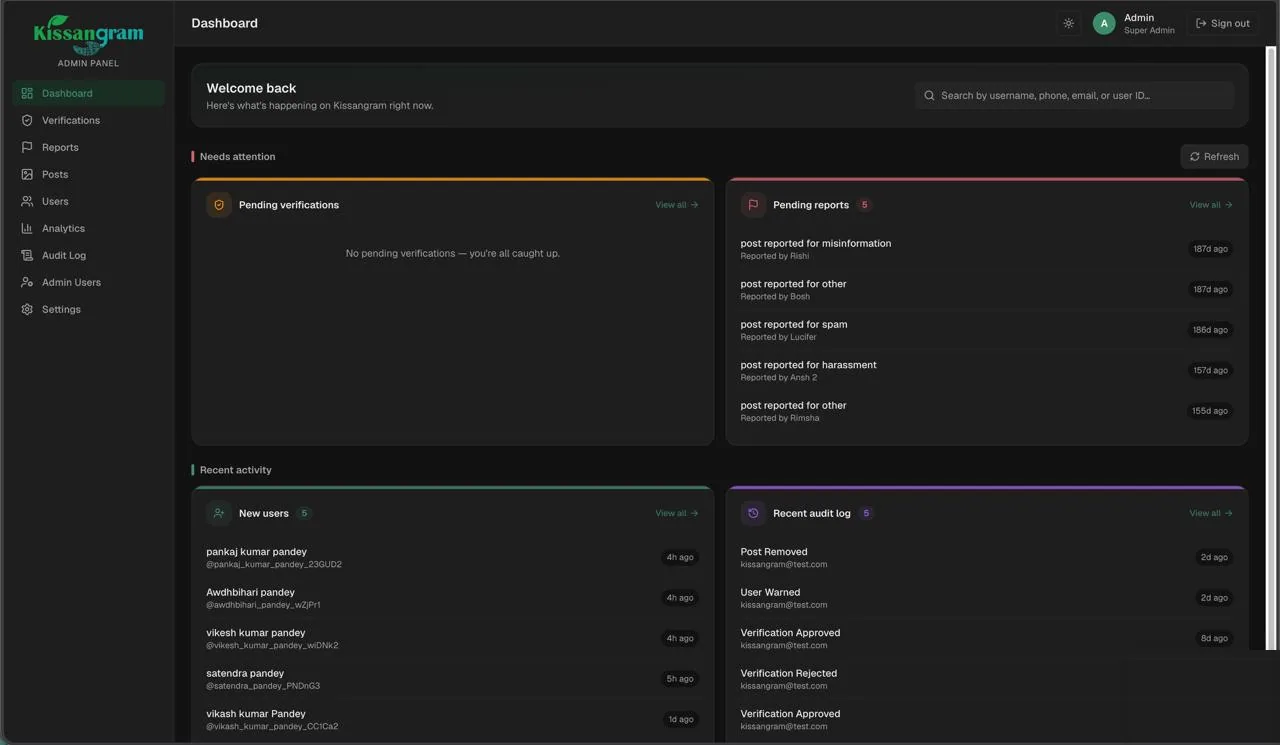Screen dimensions: 1280x745
Task: Click the Admin avatar circle
Action: point(1104,23)
